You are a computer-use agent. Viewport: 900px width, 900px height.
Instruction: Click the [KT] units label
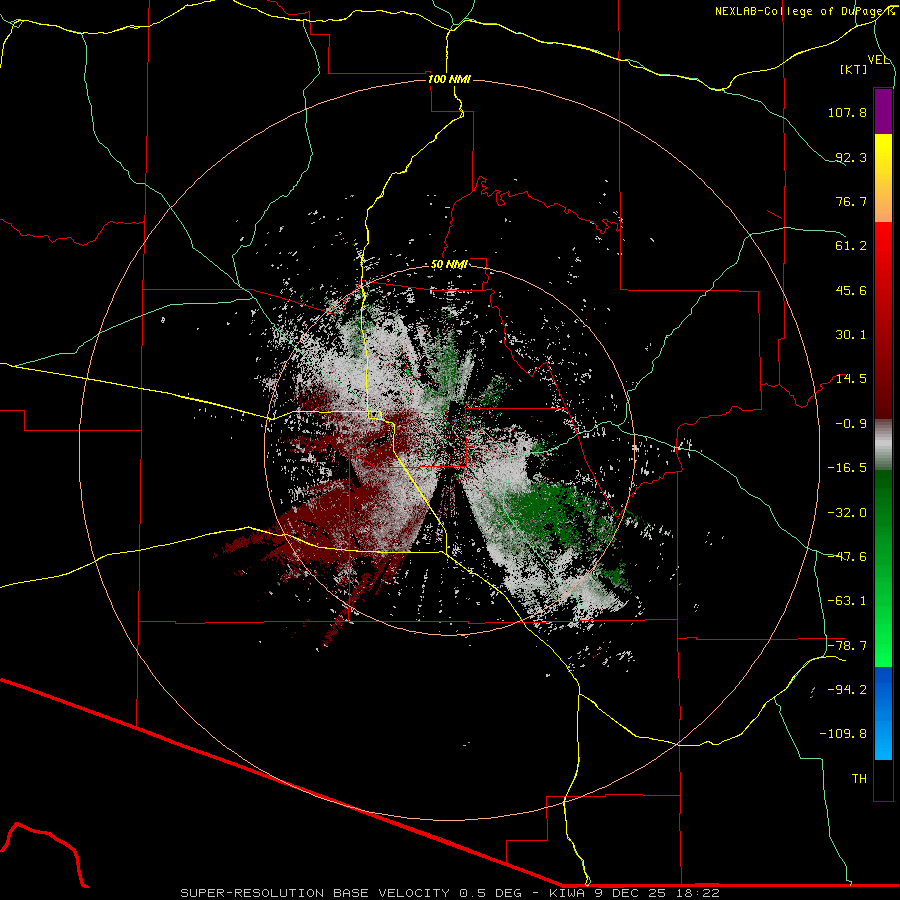854,69
